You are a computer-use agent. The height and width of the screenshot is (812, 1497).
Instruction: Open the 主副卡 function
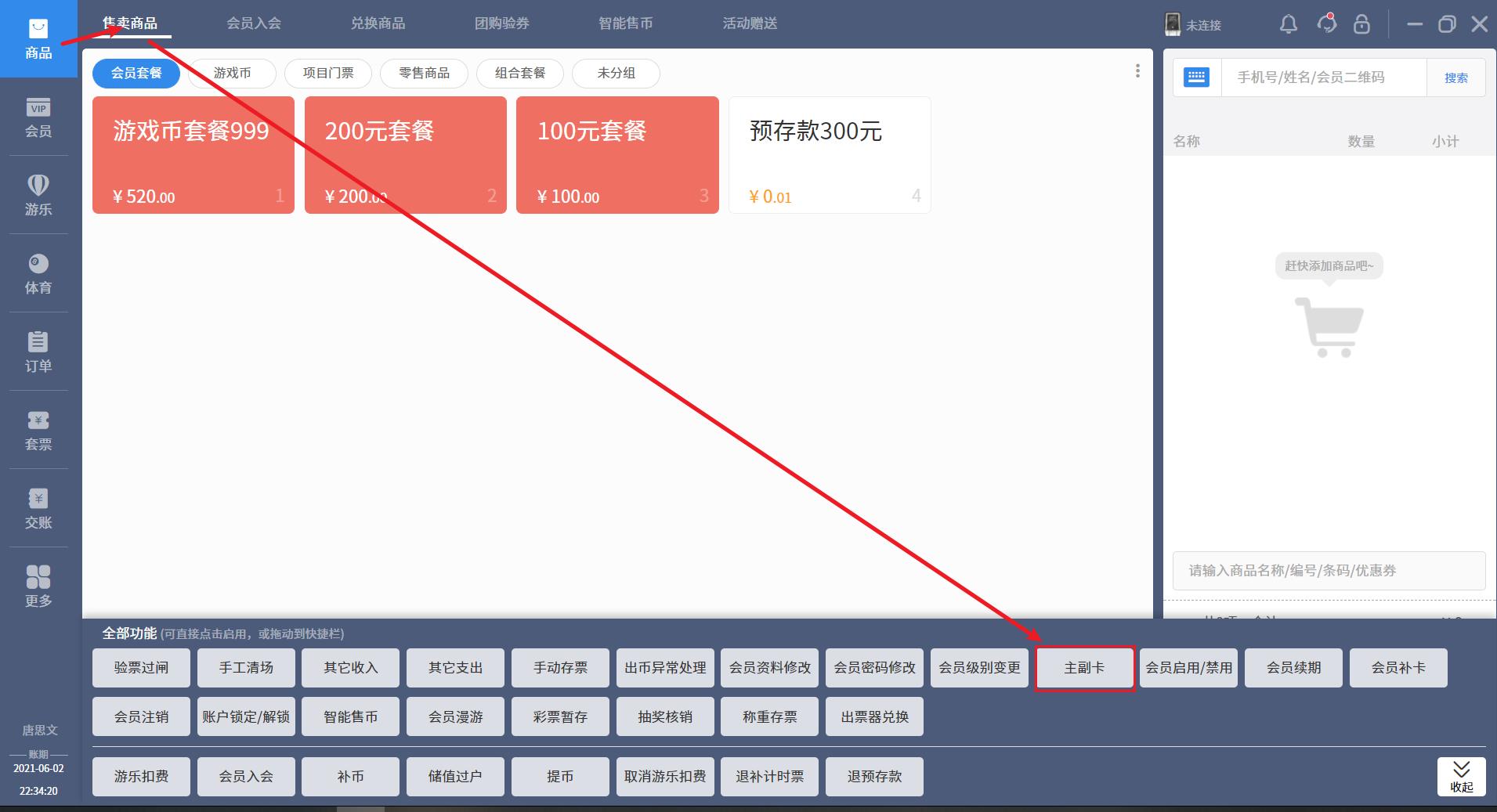1084,668
